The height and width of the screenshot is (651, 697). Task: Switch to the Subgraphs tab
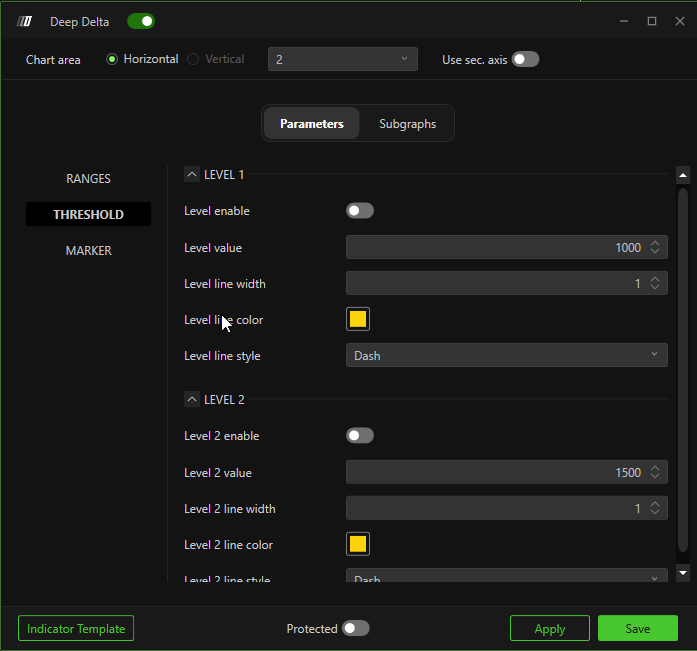(407, 124)
